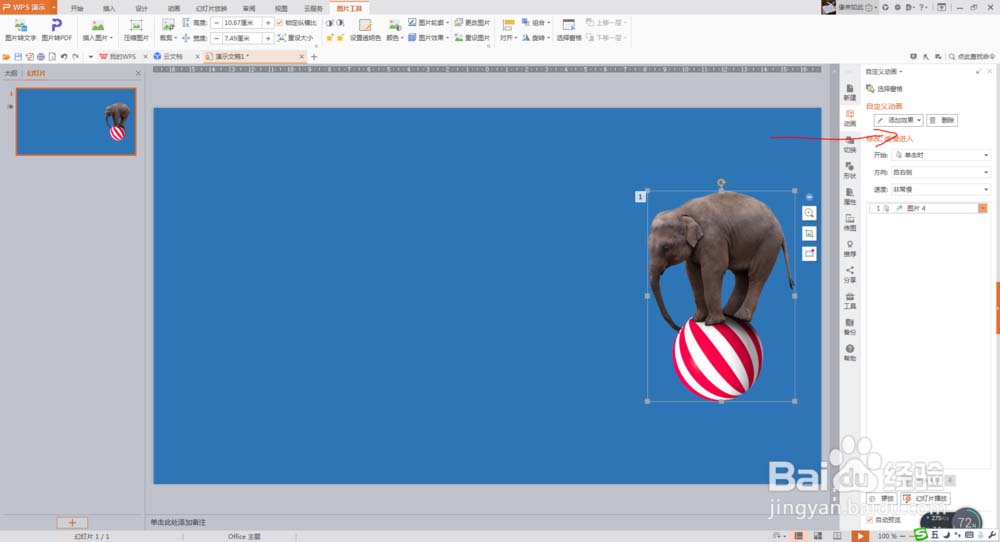Switch to the 幻灯片放映 ribbon tab

click(x=211, y=8)
